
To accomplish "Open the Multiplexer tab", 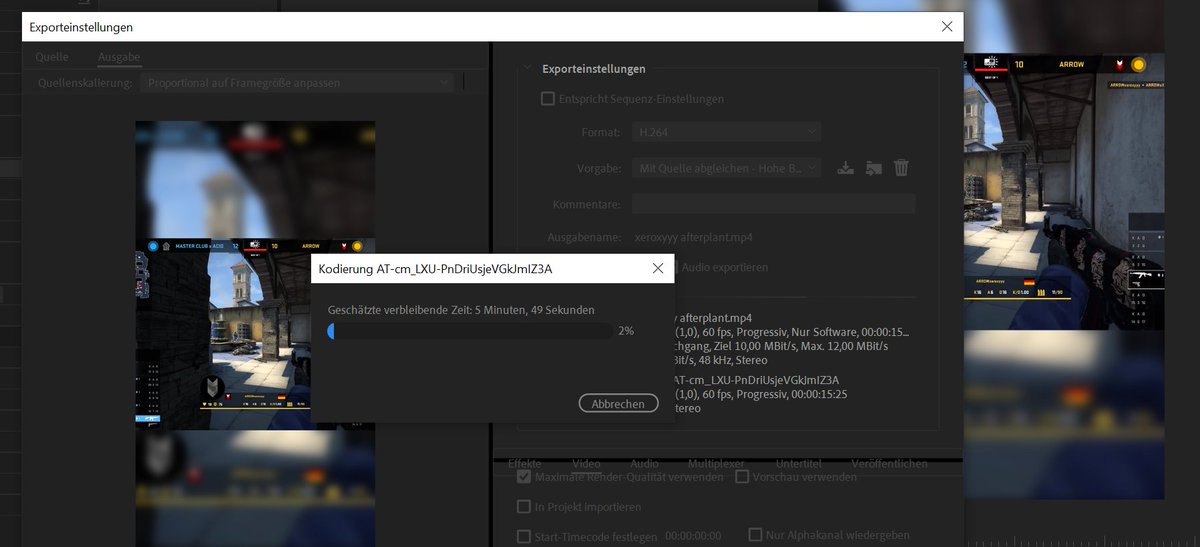I will coord(717,464).
